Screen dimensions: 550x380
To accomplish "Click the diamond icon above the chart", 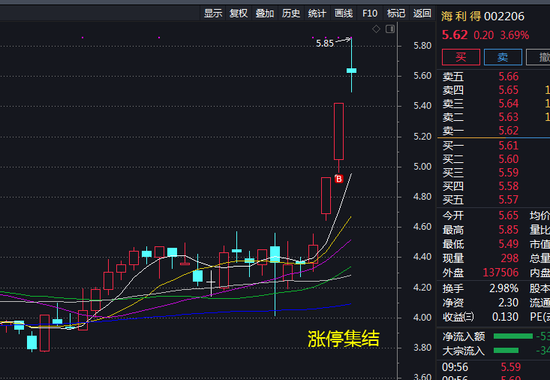I will point(376,29).
